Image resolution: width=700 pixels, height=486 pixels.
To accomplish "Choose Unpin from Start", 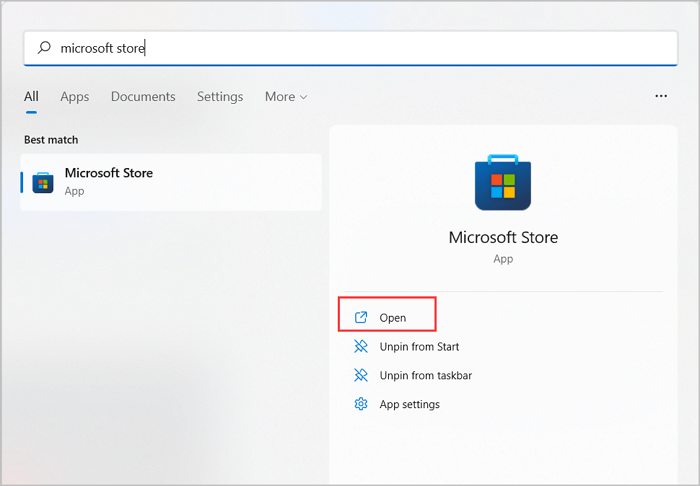I will [418, 347].
